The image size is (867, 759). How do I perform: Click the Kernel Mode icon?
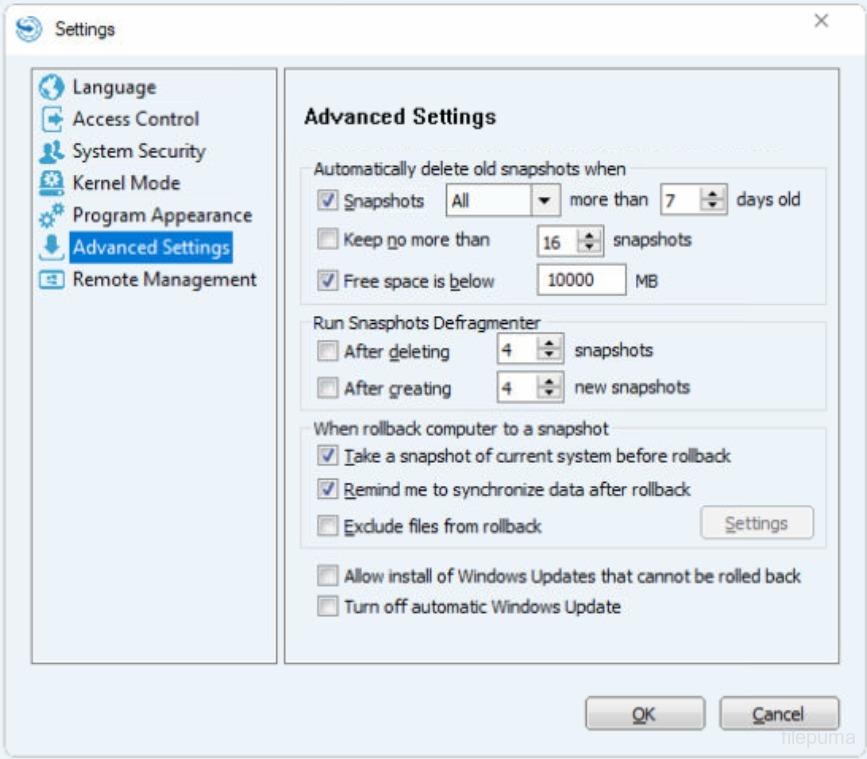[51, 184]
